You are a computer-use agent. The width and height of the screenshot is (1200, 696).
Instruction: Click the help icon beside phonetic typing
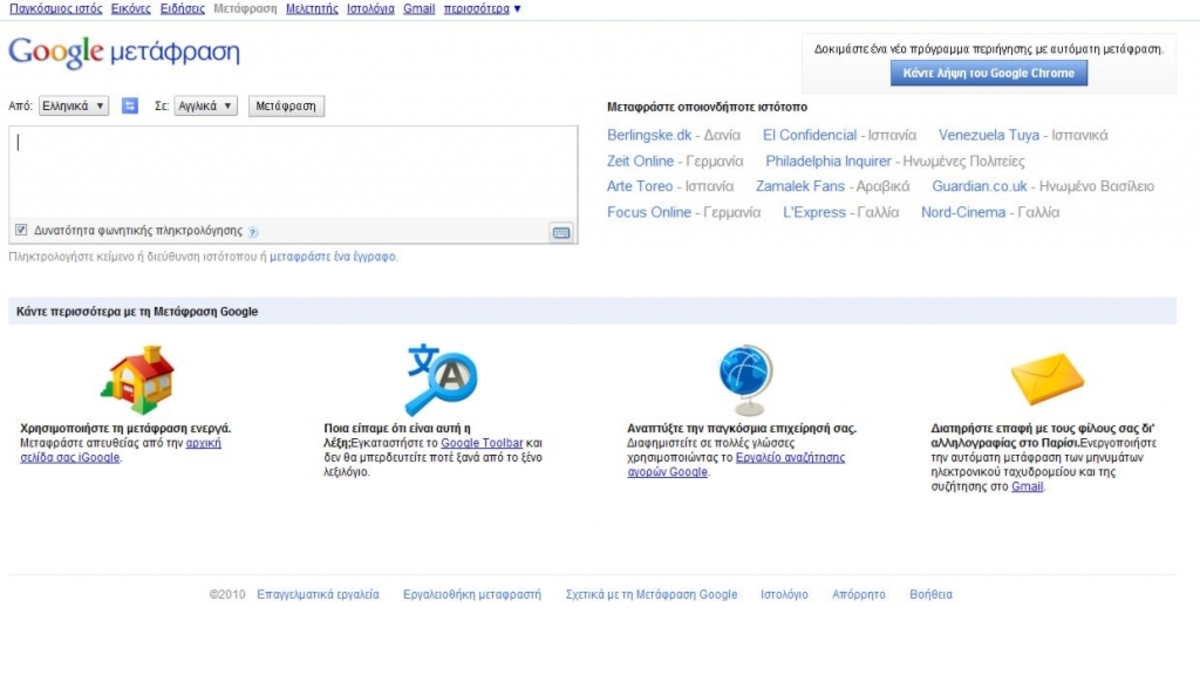[x=253, y=232]
